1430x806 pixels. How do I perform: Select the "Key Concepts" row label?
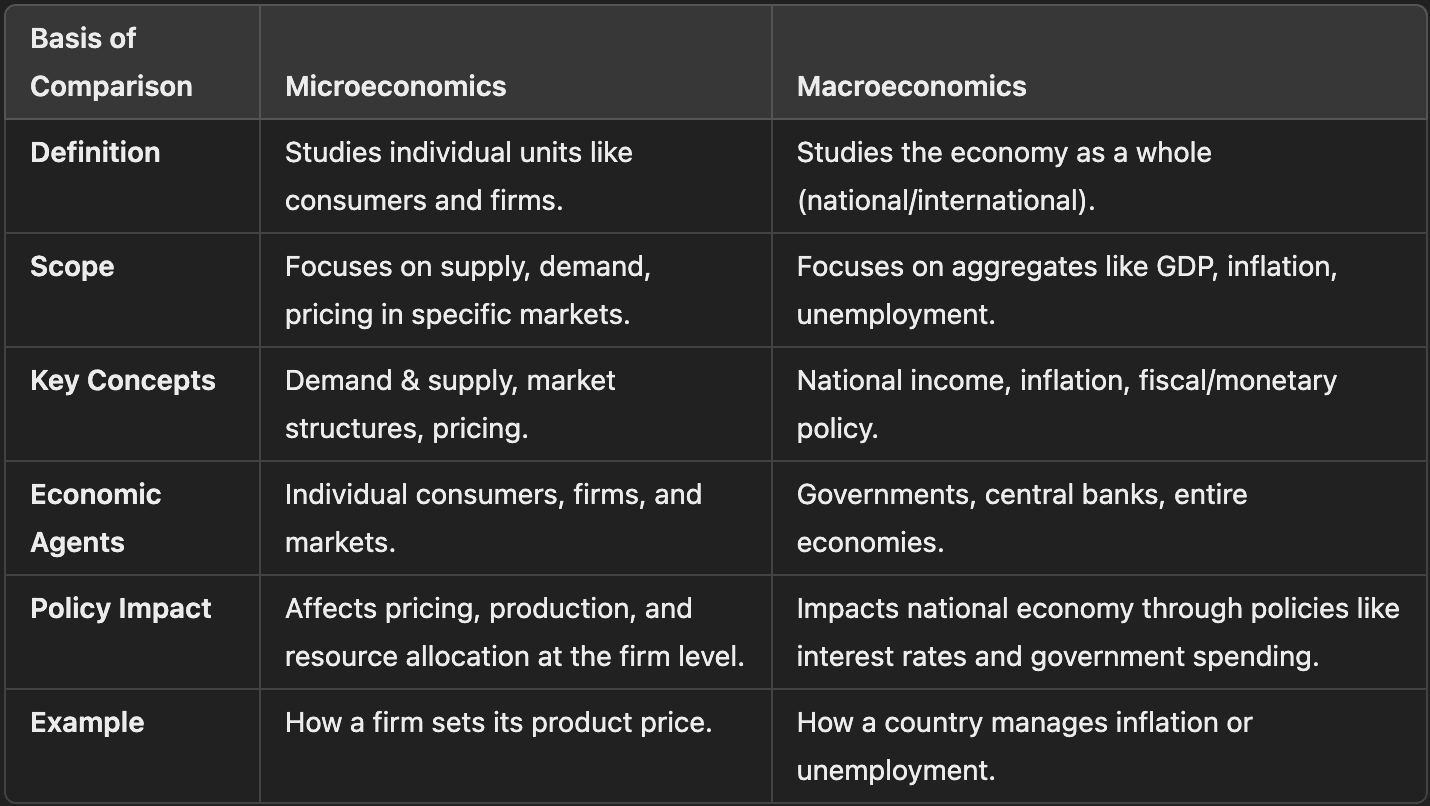pyautogui.click(x=123, y=380)
